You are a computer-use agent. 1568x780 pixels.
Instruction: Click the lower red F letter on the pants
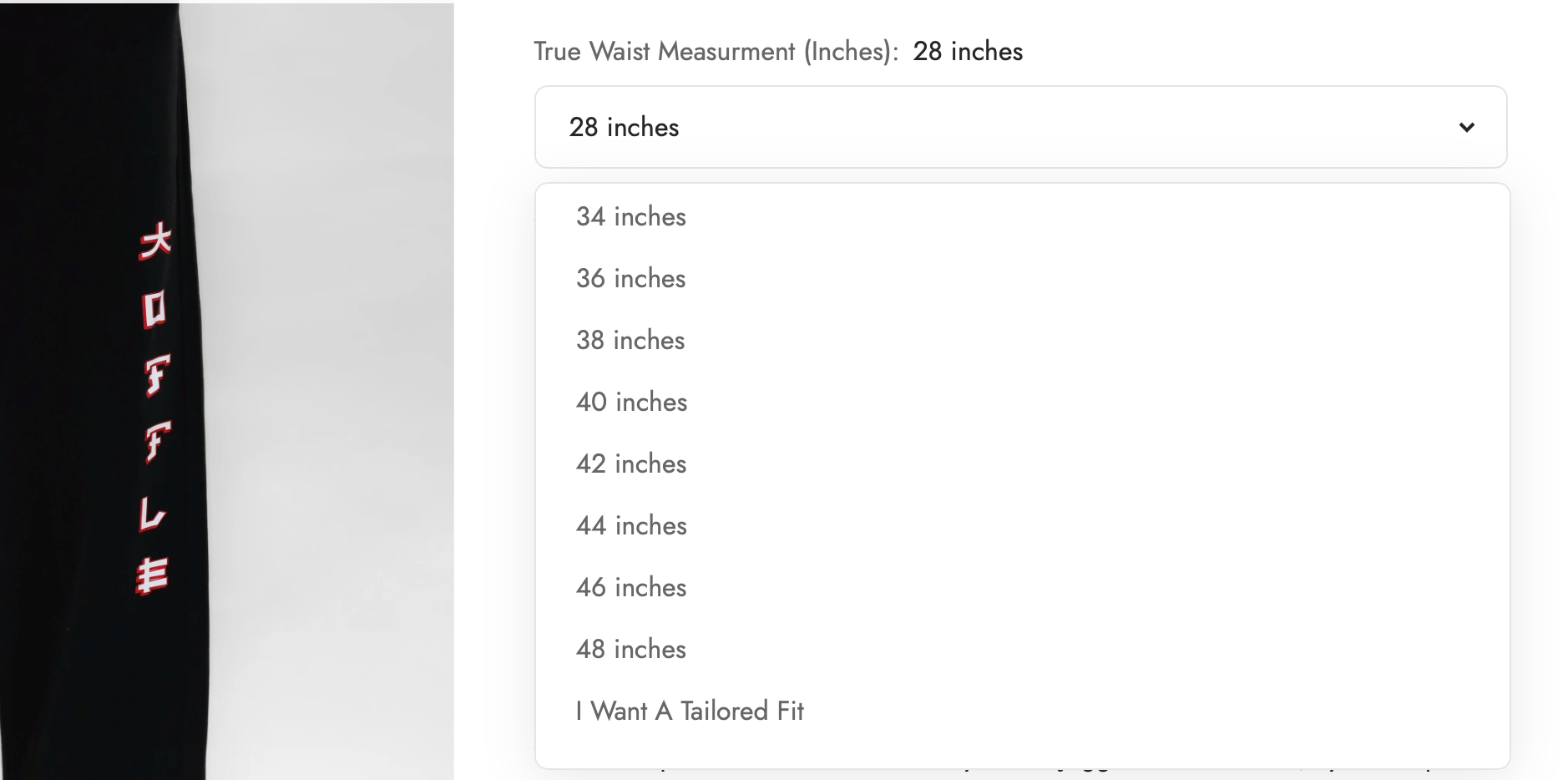pos(156,441)
